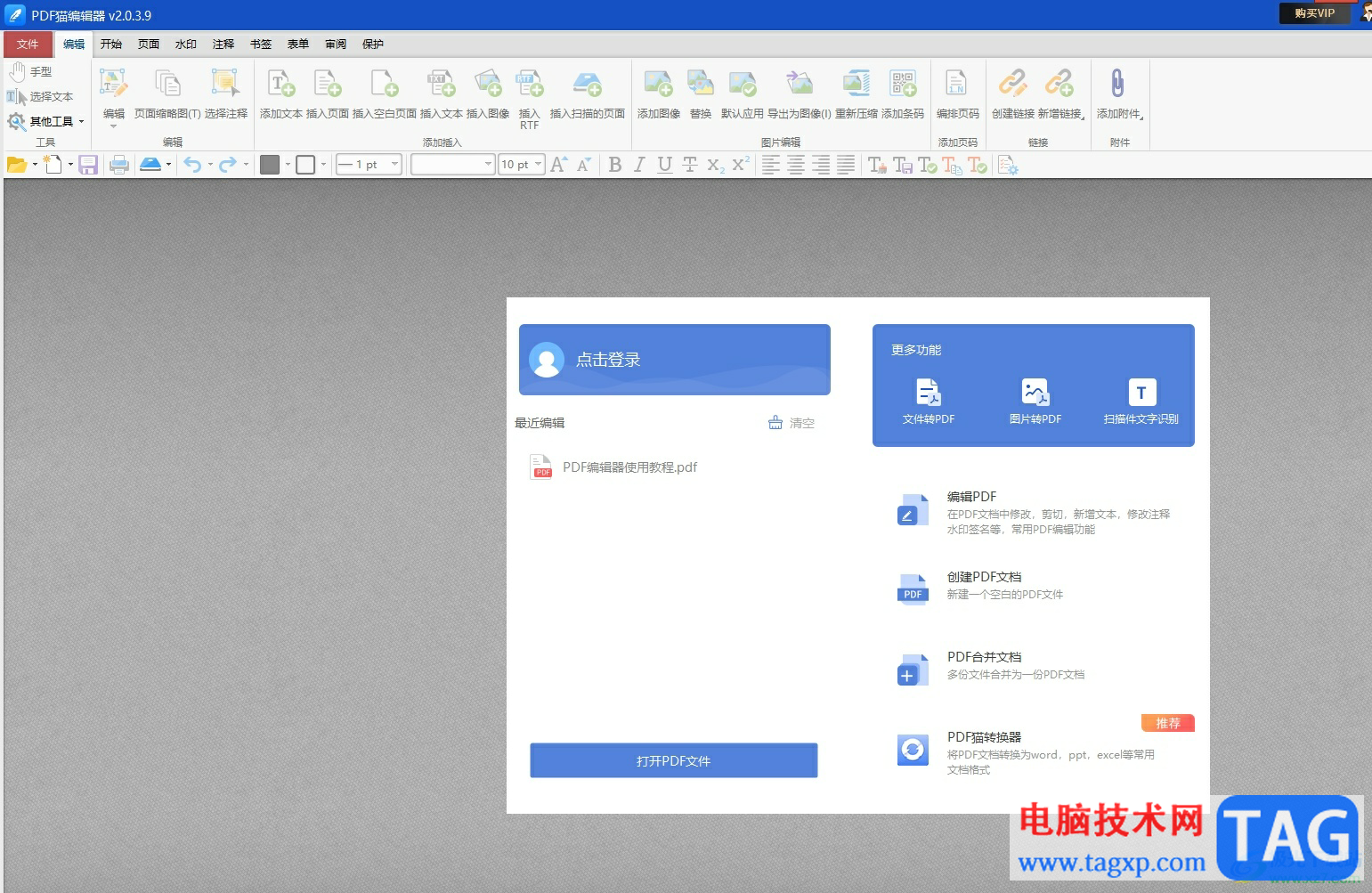
Task: Toggle strikethrough formatting
Action: pyautogui.click(x=689, y=165)
